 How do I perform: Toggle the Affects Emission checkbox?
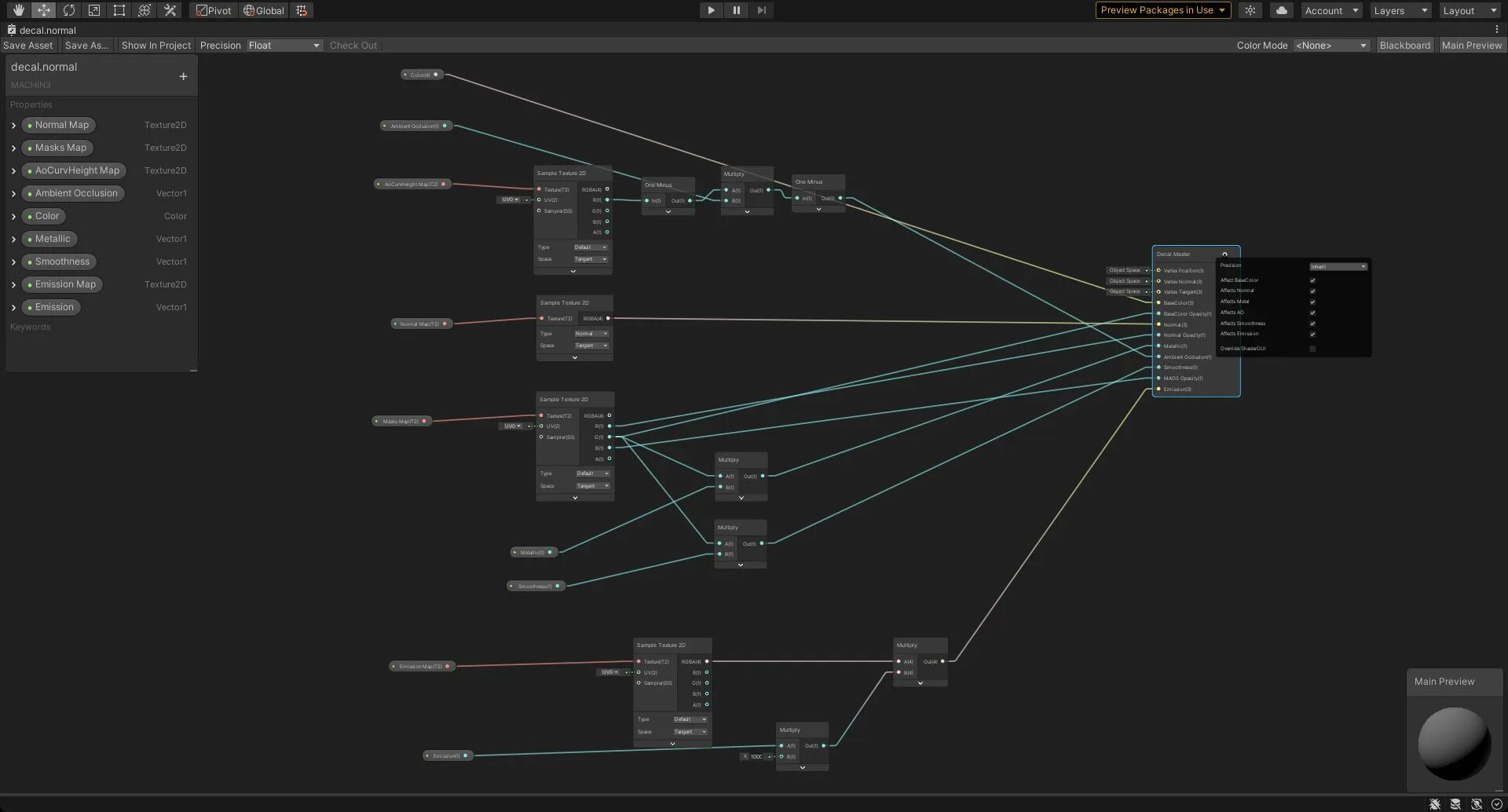1312,335
